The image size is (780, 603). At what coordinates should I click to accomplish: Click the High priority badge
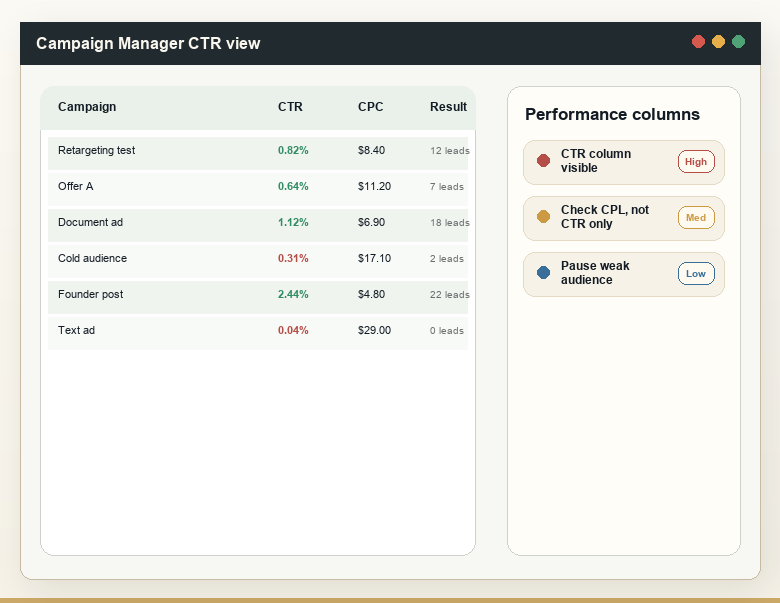click(x=696, y=162)
